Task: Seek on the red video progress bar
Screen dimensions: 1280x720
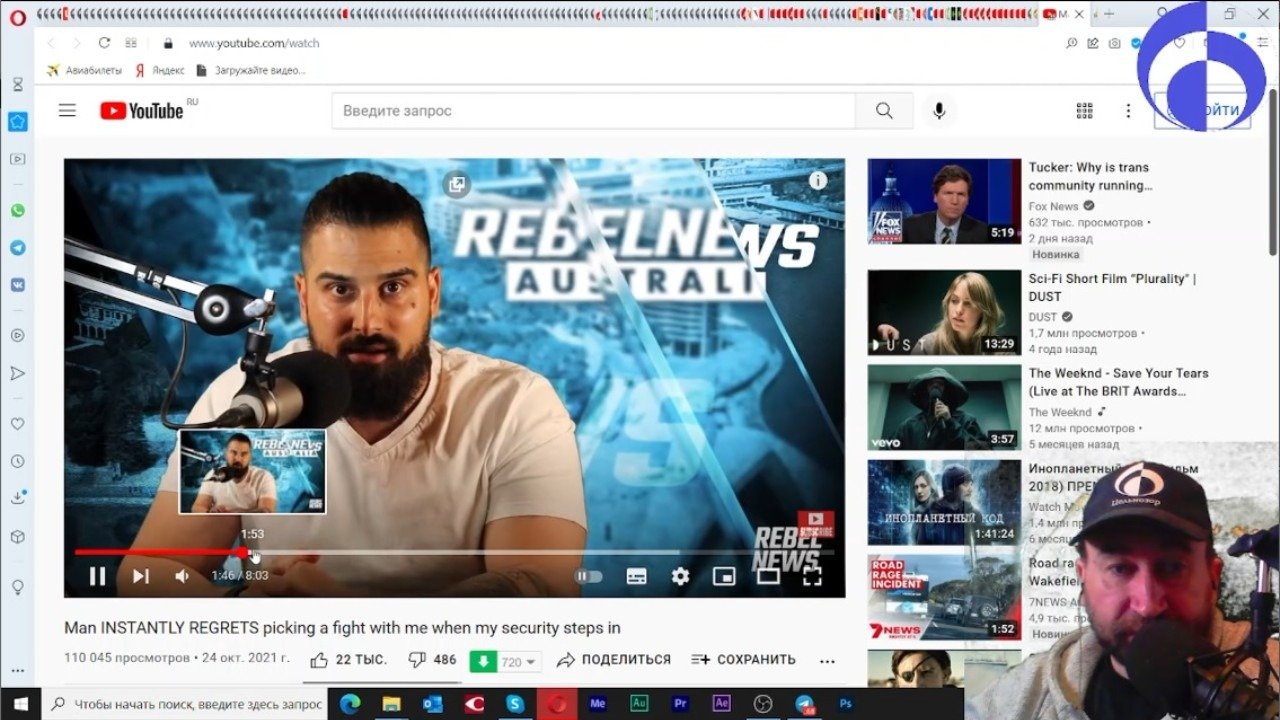Action: pos(454,552)
